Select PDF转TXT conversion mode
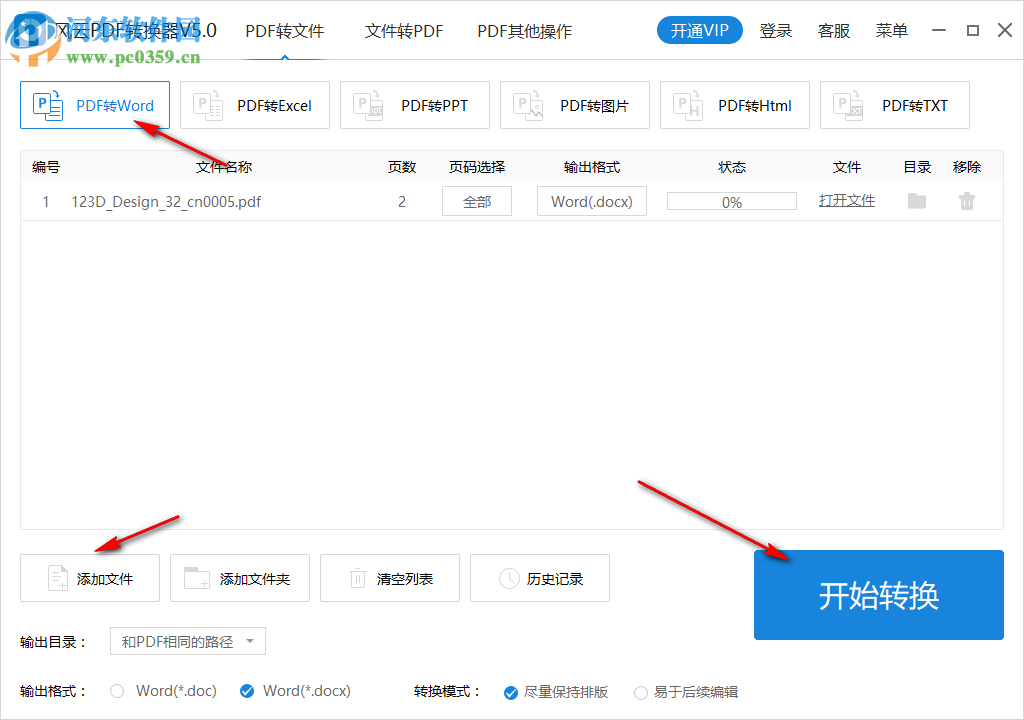Screen dimensions: 1024x720 pyautogui.click(x=895, y=105)
